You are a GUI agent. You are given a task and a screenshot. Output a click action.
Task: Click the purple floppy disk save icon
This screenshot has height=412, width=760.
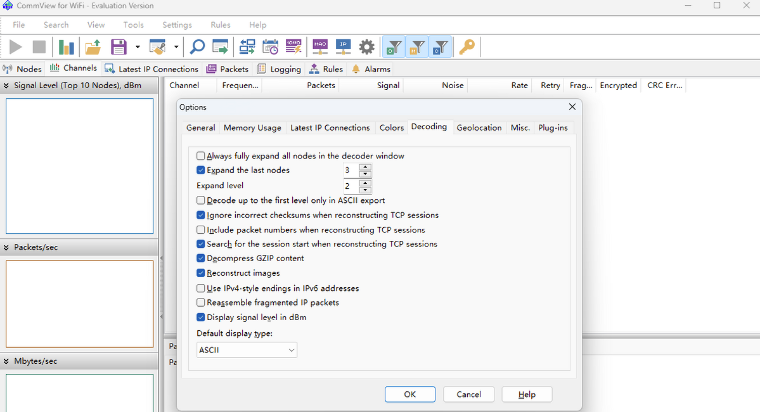tap(119, 47)
